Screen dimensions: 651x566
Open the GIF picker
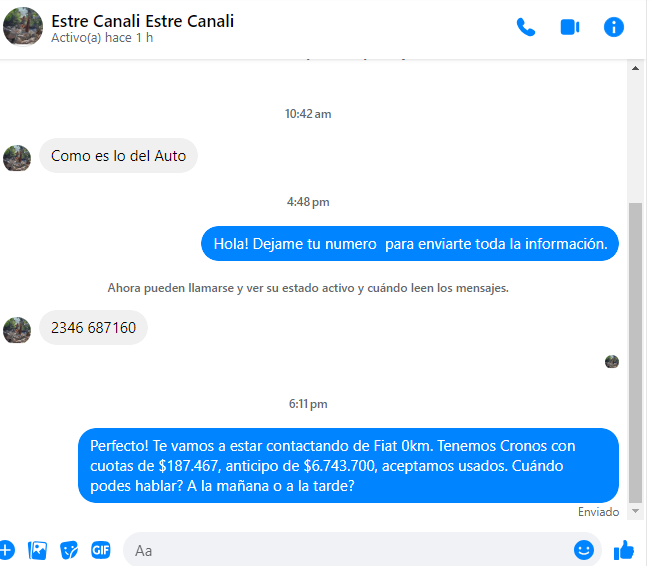(100, 550)
